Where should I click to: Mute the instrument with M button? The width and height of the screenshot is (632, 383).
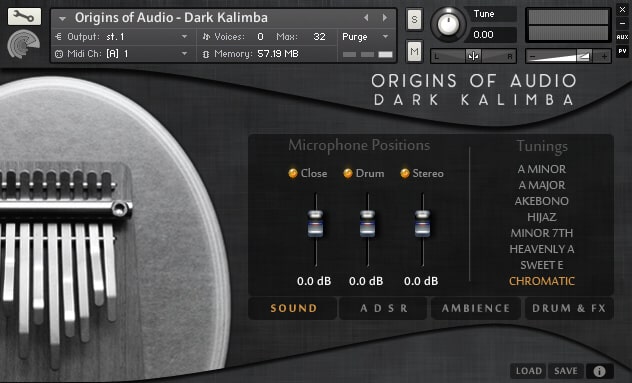pos(414,51)
